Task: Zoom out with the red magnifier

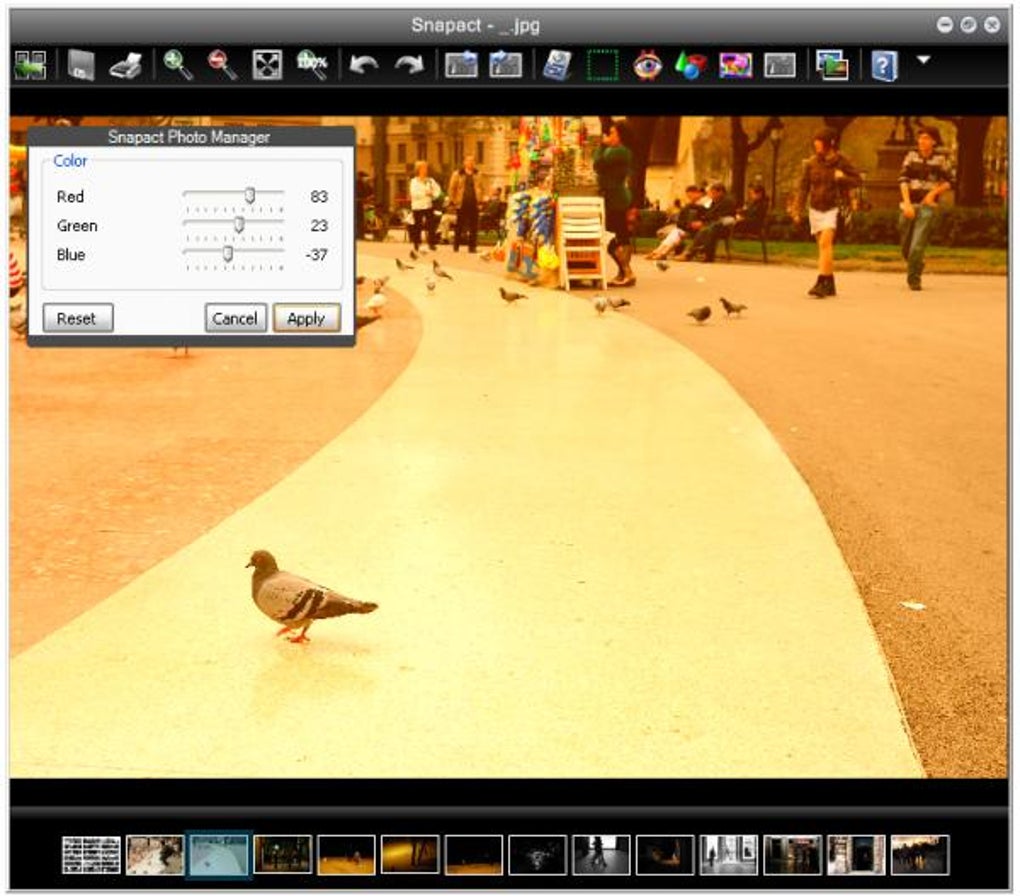Action: click(222, 66)
